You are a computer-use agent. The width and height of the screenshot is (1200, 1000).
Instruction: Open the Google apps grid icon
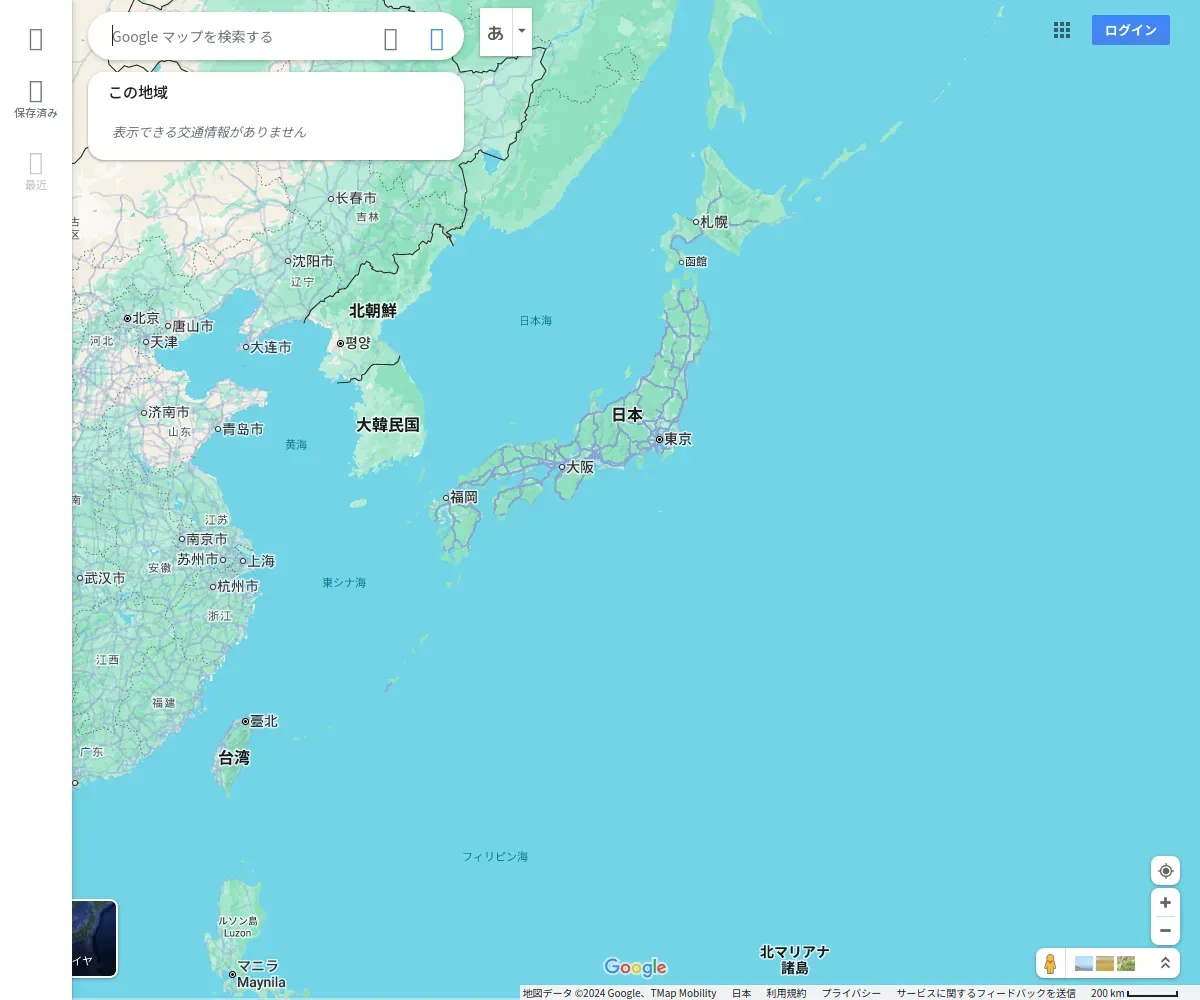[1062, 30]
